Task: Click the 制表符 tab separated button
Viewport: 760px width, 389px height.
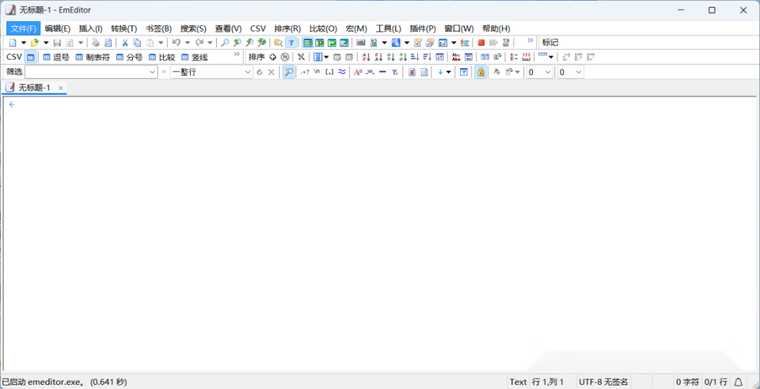Action: (93, 57)
